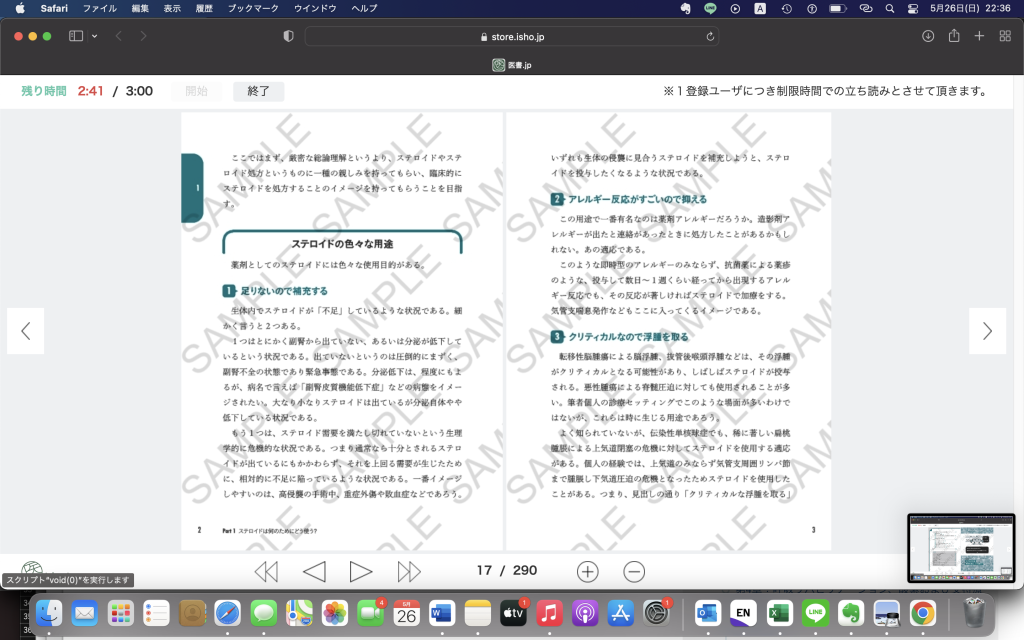
Task: Reload the page in address bar
Action: pos(711,36)
